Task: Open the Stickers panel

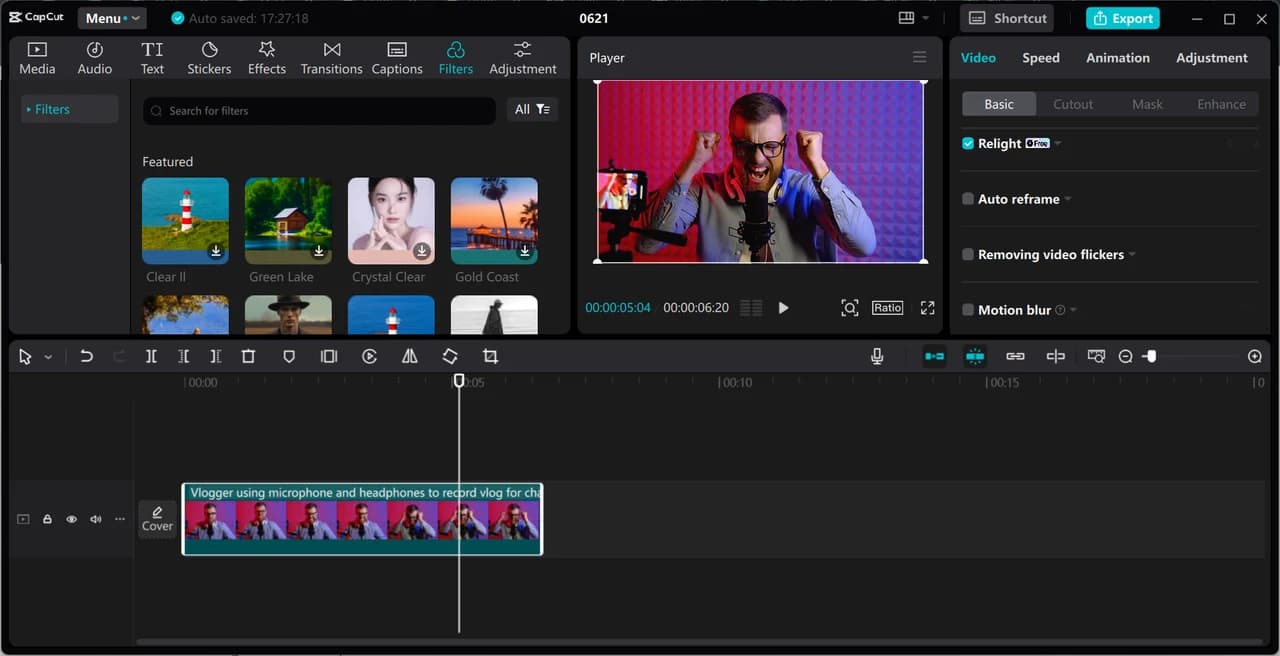Action: (209, 59)
